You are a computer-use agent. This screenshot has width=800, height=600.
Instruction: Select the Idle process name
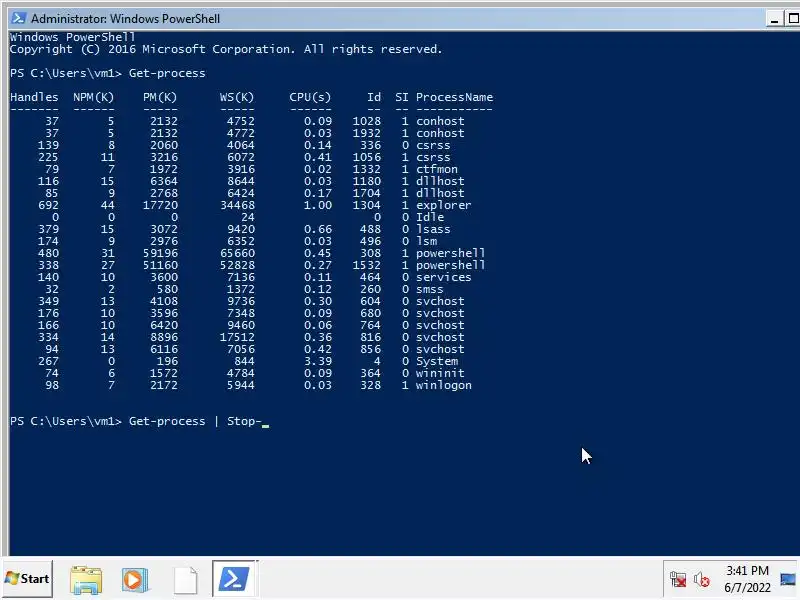point(430,217)
